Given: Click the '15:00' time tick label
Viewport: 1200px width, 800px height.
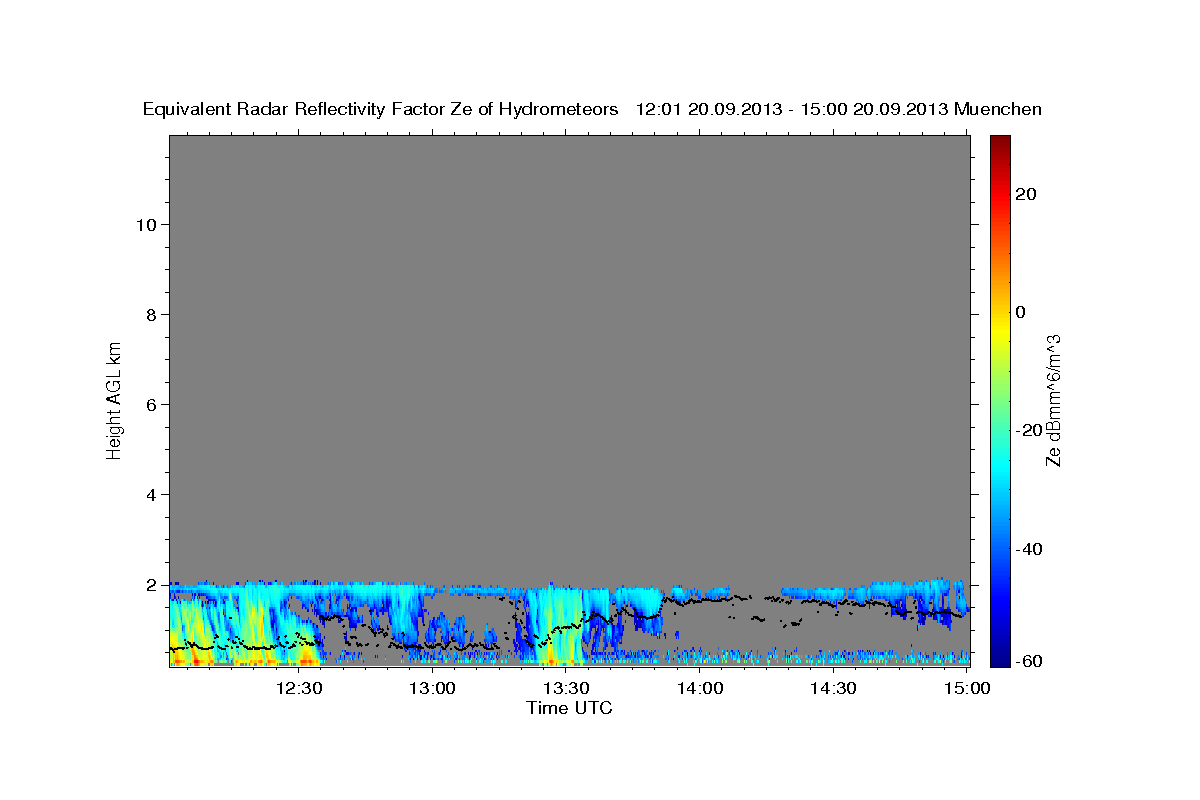Looking at the screenshot, I should pos(966,688).
